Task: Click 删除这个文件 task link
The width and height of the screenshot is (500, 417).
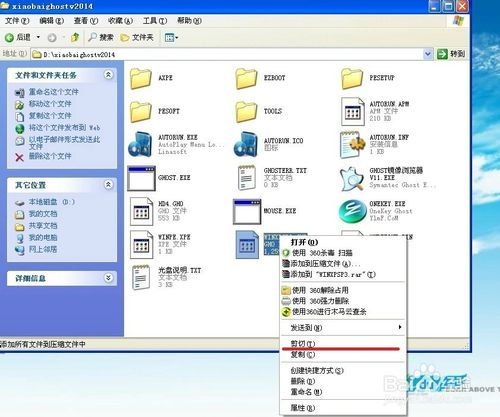Action: pos(50,156)
